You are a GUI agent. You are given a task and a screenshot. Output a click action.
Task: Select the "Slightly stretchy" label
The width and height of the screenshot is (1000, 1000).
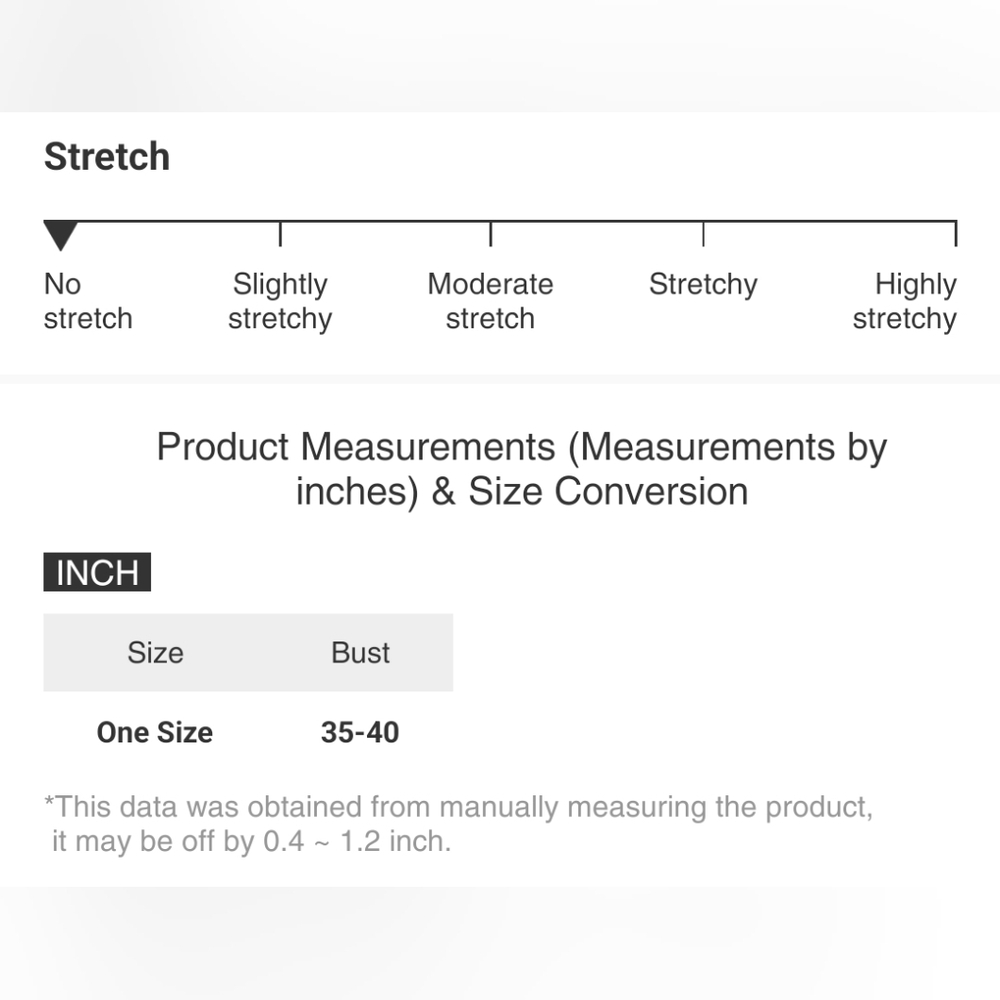point(280,301)
